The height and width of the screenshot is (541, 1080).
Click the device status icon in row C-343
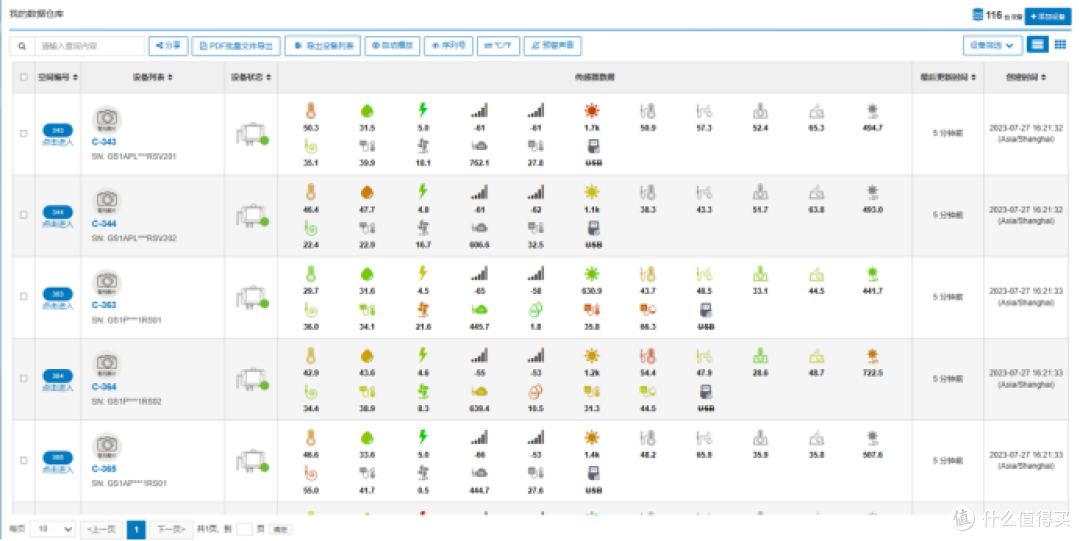click(x=251, y=134)
